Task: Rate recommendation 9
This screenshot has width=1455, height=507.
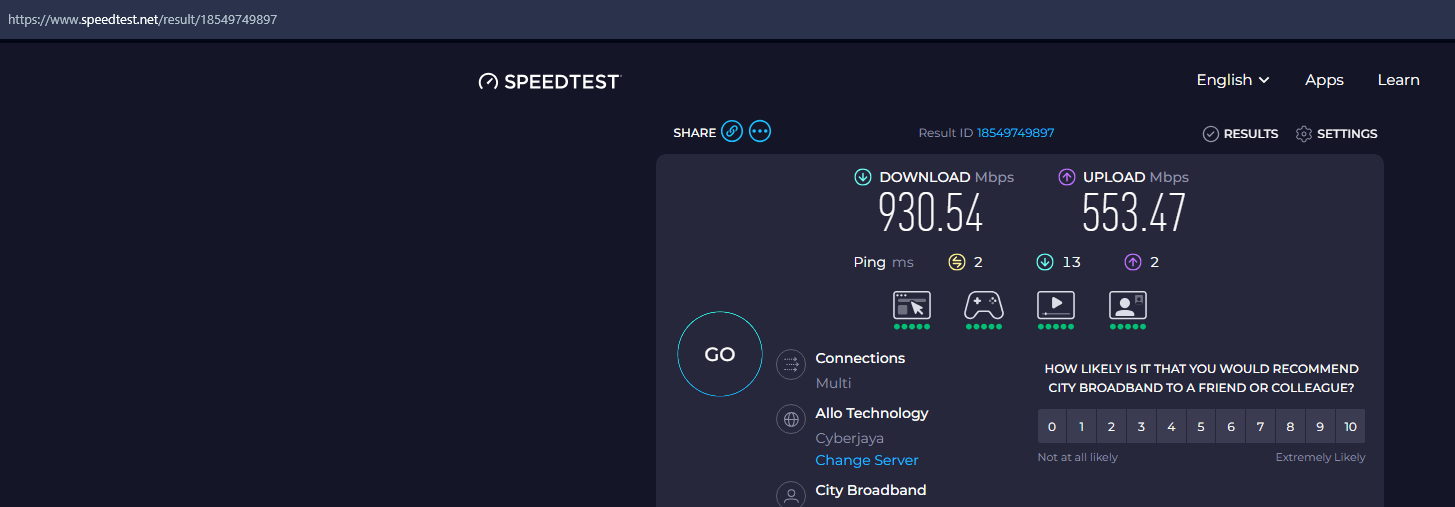Action: [x=1320, y=426]
